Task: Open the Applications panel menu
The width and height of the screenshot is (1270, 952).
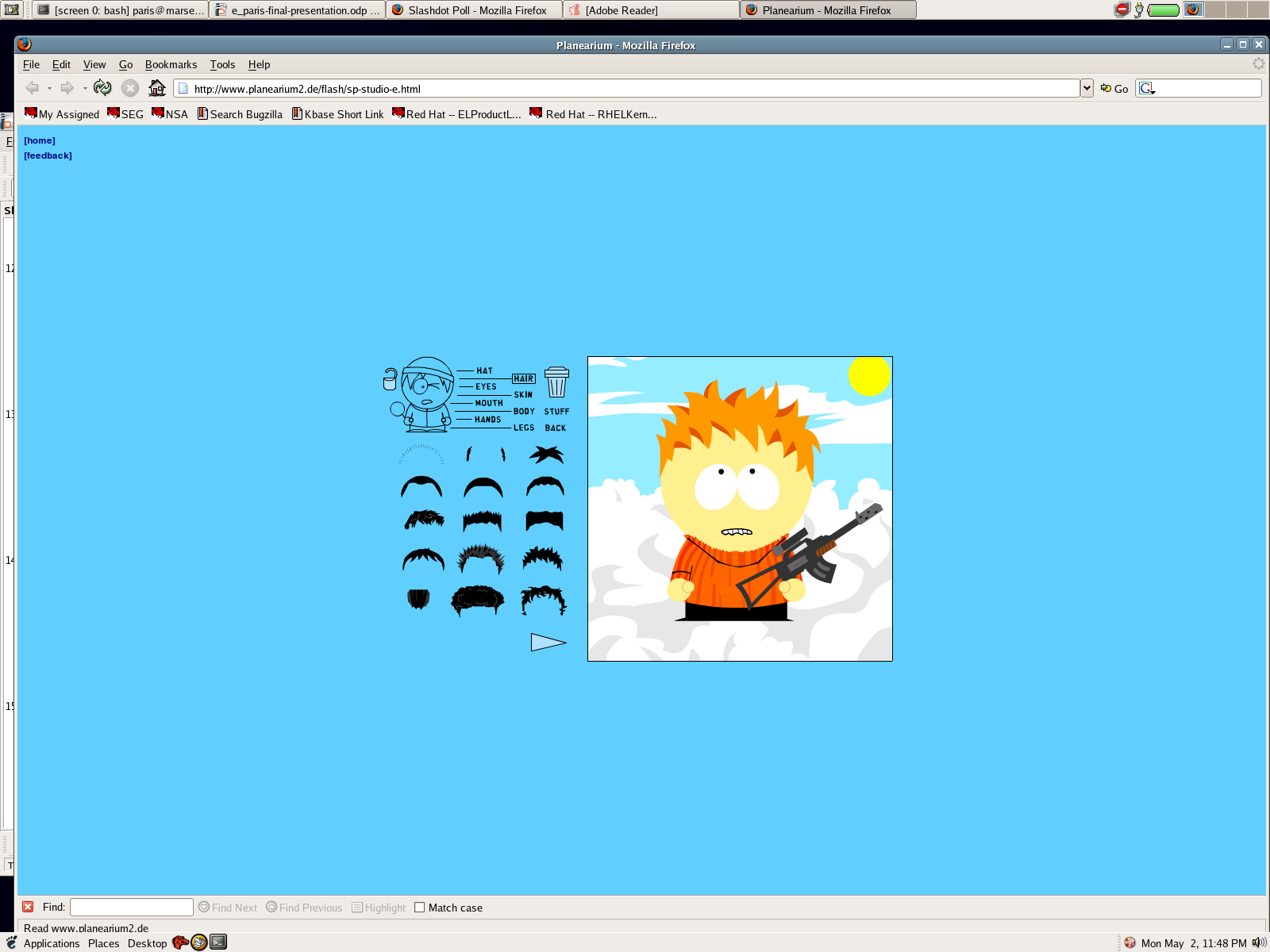Action: click(52, 943)
